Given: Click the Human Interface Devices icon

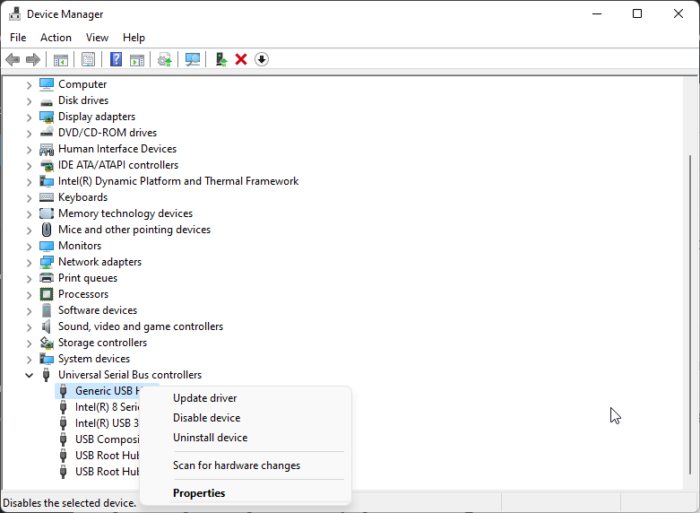Looking at the screenshot, I should (46, 149).
